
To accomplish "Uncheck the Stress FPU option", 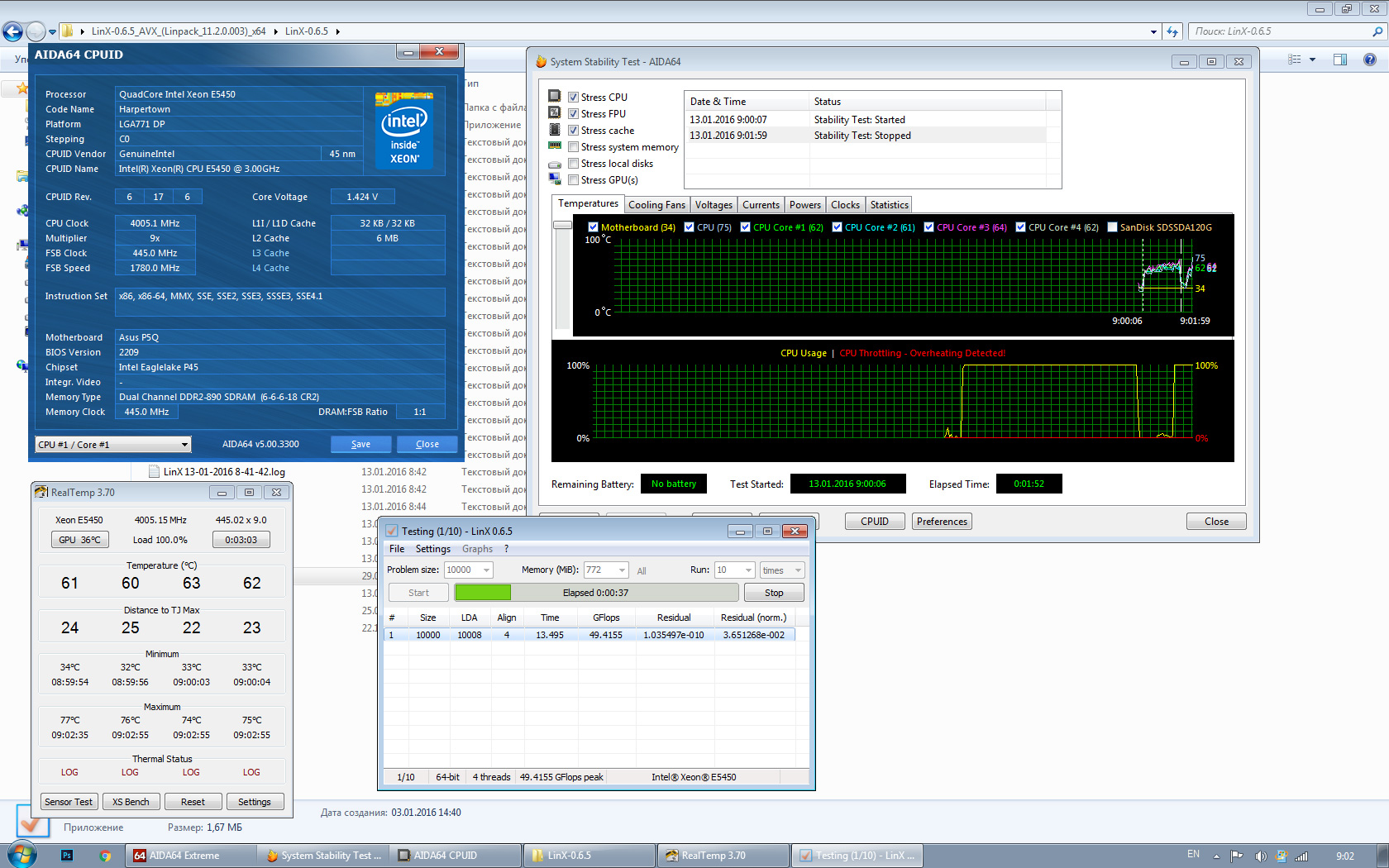I will point(573,114).
